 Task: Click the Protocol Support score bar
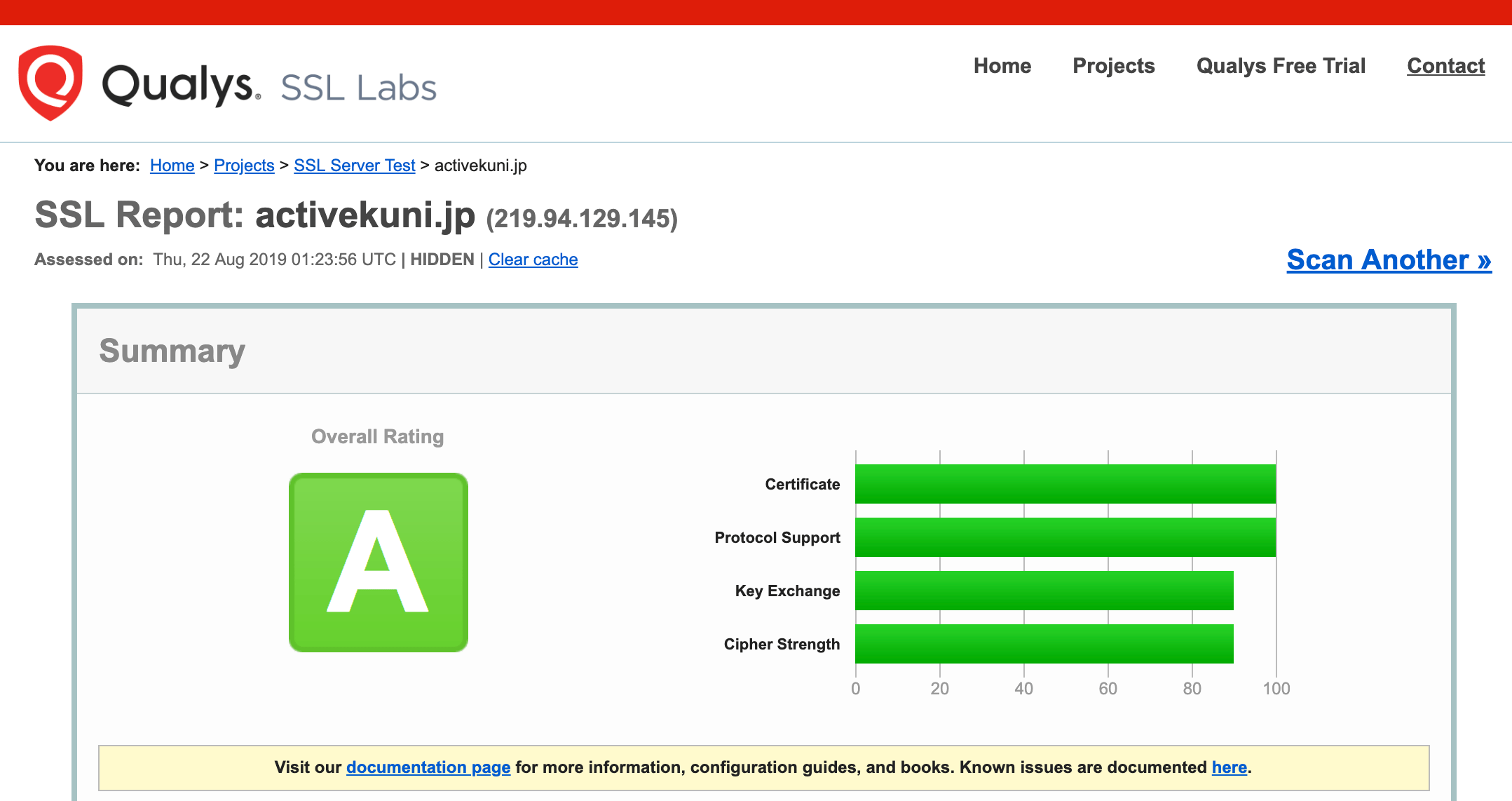[x=1065, y=537]
